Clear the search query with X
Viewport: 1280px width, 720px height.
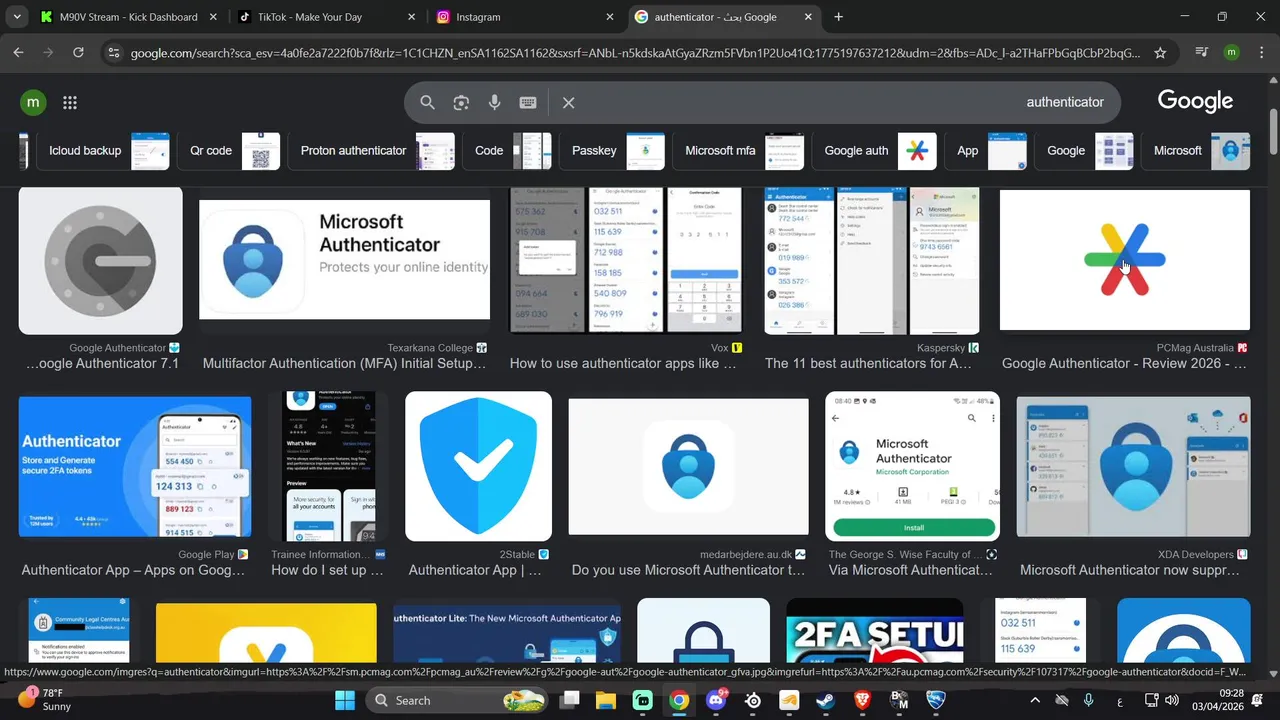568,102
